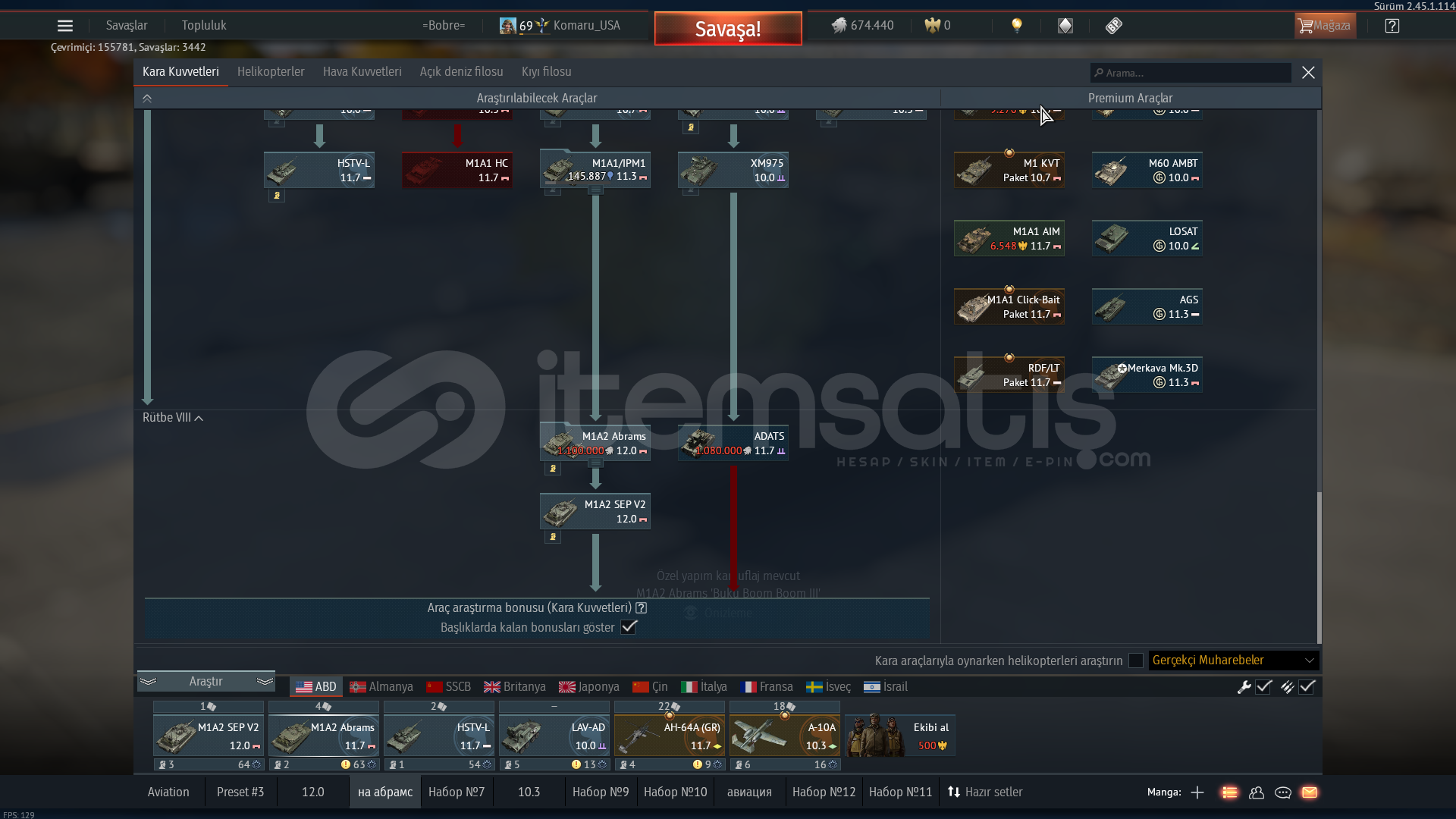Select the M1A1/IPM1 vehicle card

pyautogui.click(x=595, y=170)
